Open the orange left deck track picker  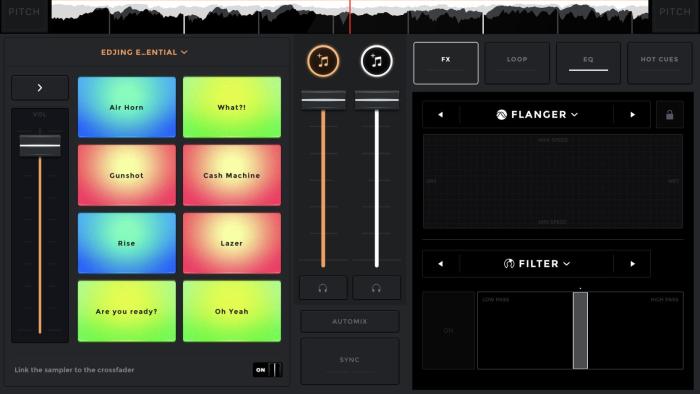click(x=323, y=61)
